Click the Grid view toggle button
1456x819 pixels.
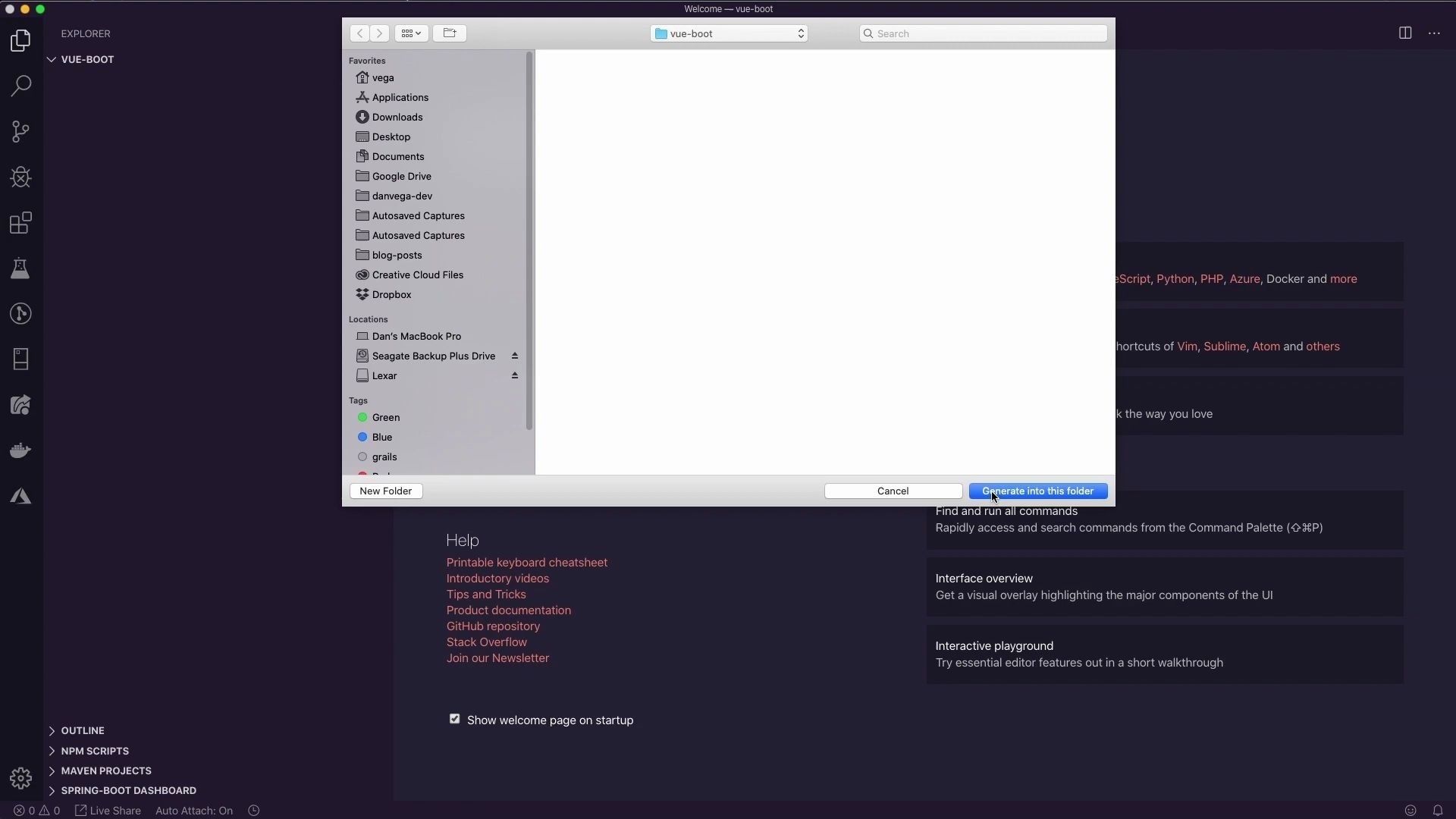[x=411, y=33]
